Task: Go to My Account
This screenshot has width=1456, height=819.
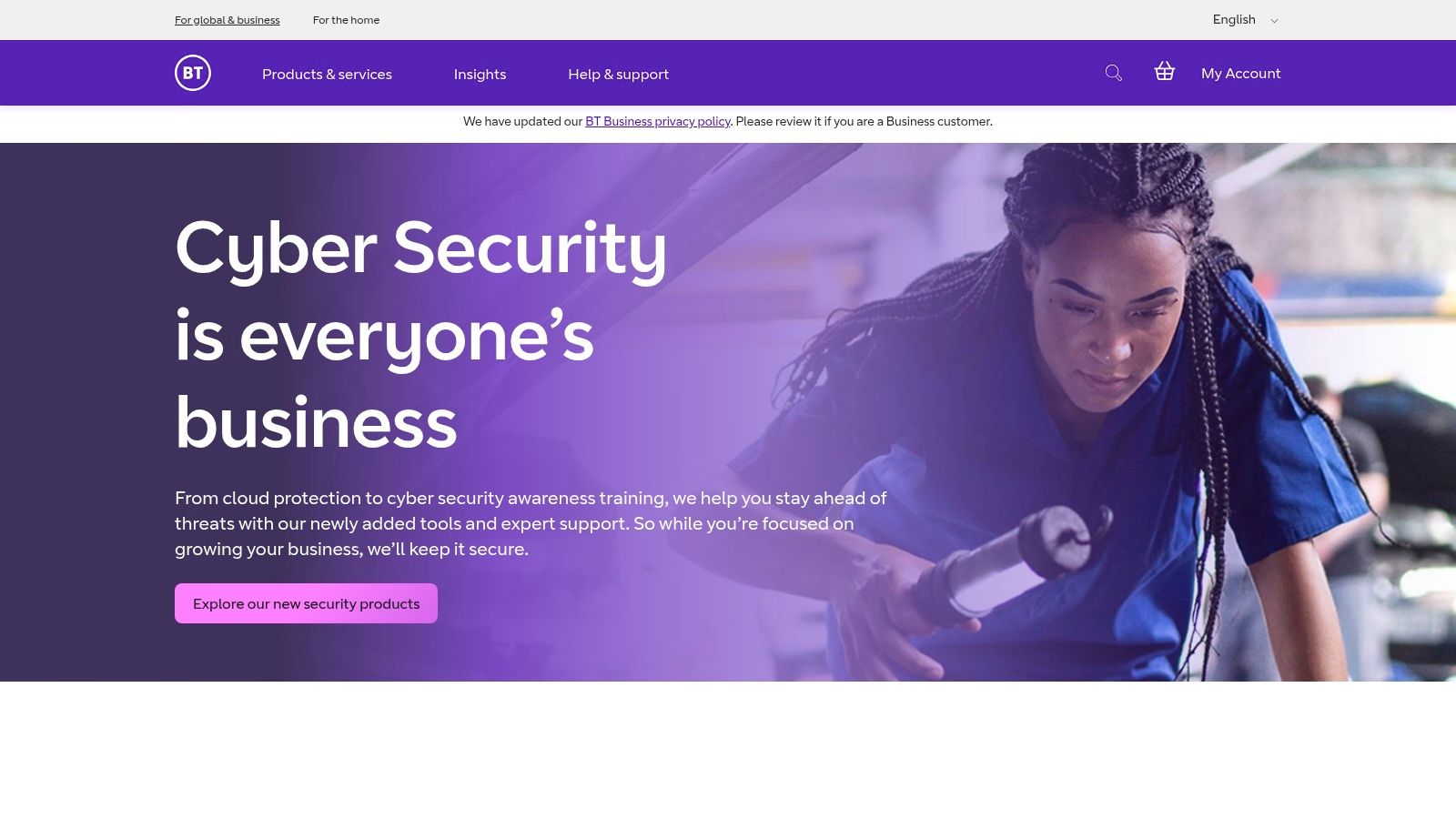Action: coord(1240,73)
